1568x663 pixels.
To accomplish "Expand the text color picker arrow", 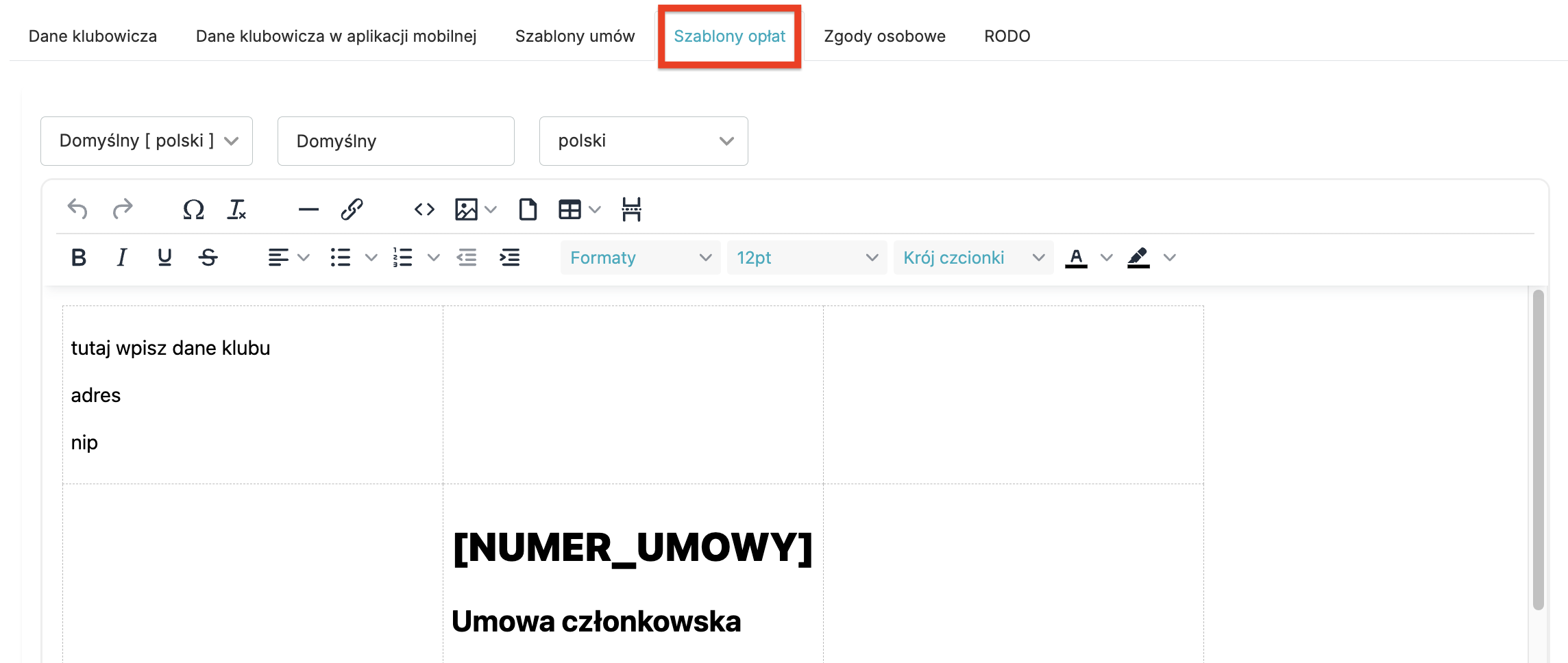I will pos(1106,258).
